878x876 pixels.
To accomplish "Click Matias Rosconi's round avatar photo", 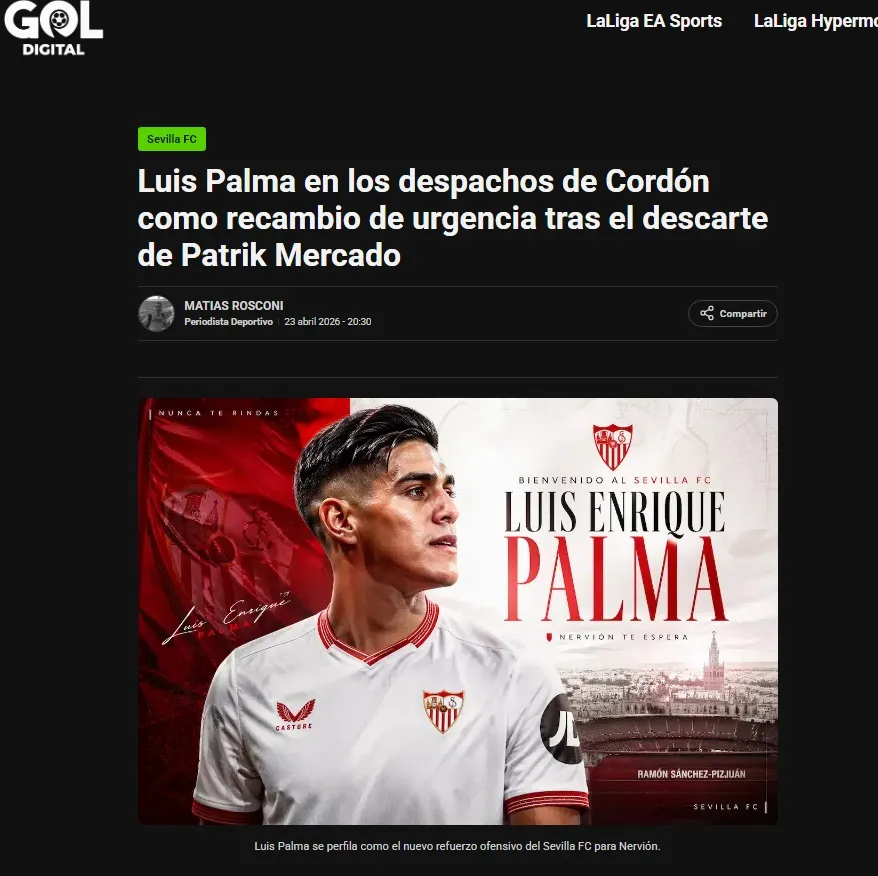I will click(156, 314).
